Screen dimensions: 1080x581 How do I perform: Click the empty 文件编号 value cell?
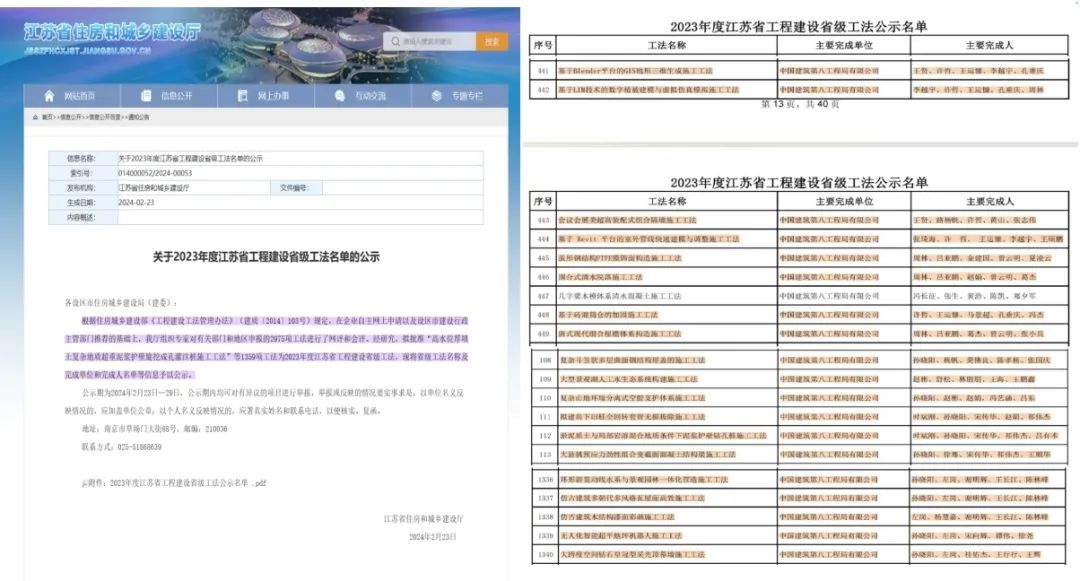click(x=402, y=188)
